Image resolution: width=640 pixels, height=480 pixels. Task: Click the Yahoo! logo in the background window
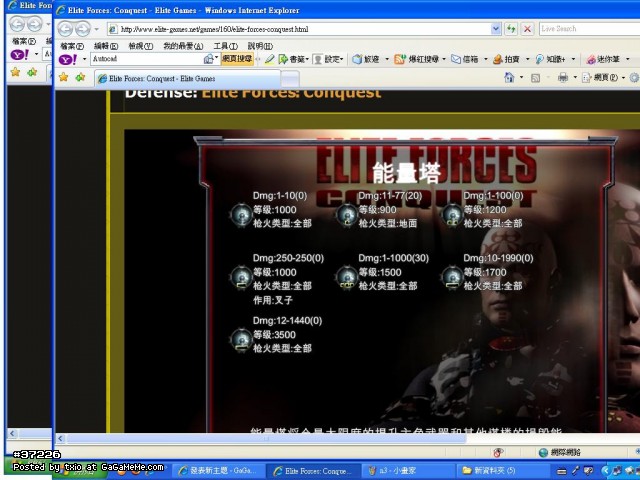[19, 54]
